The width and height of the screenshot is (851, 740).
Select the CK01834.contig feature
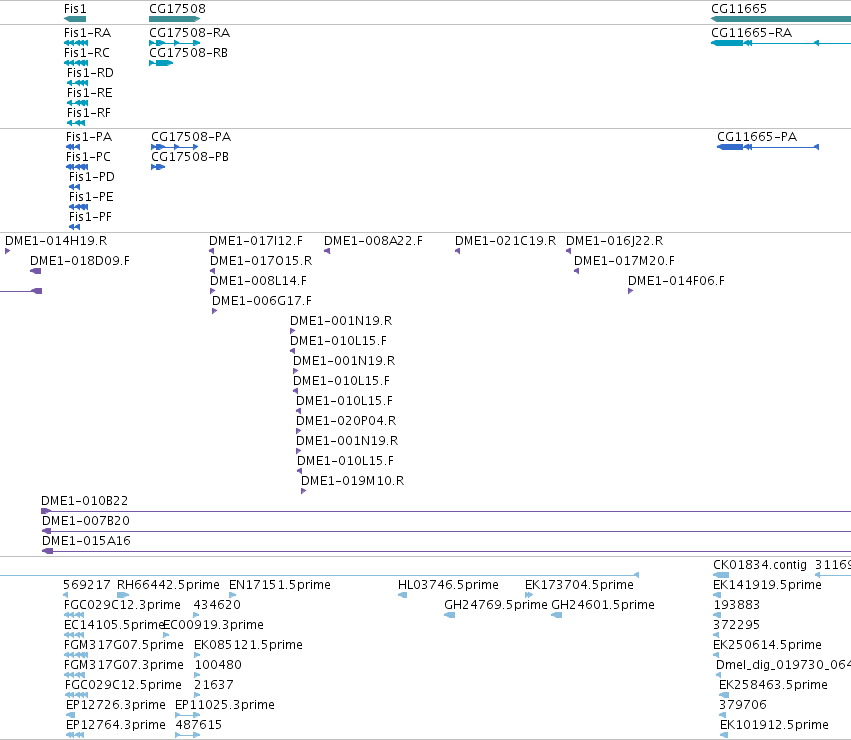click(x=760, y=565)
